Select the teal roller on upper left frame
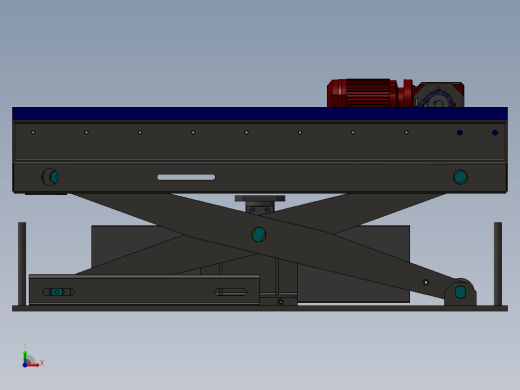Image resolution: width=520 pixels, height=390 pixels. point(54,177)
